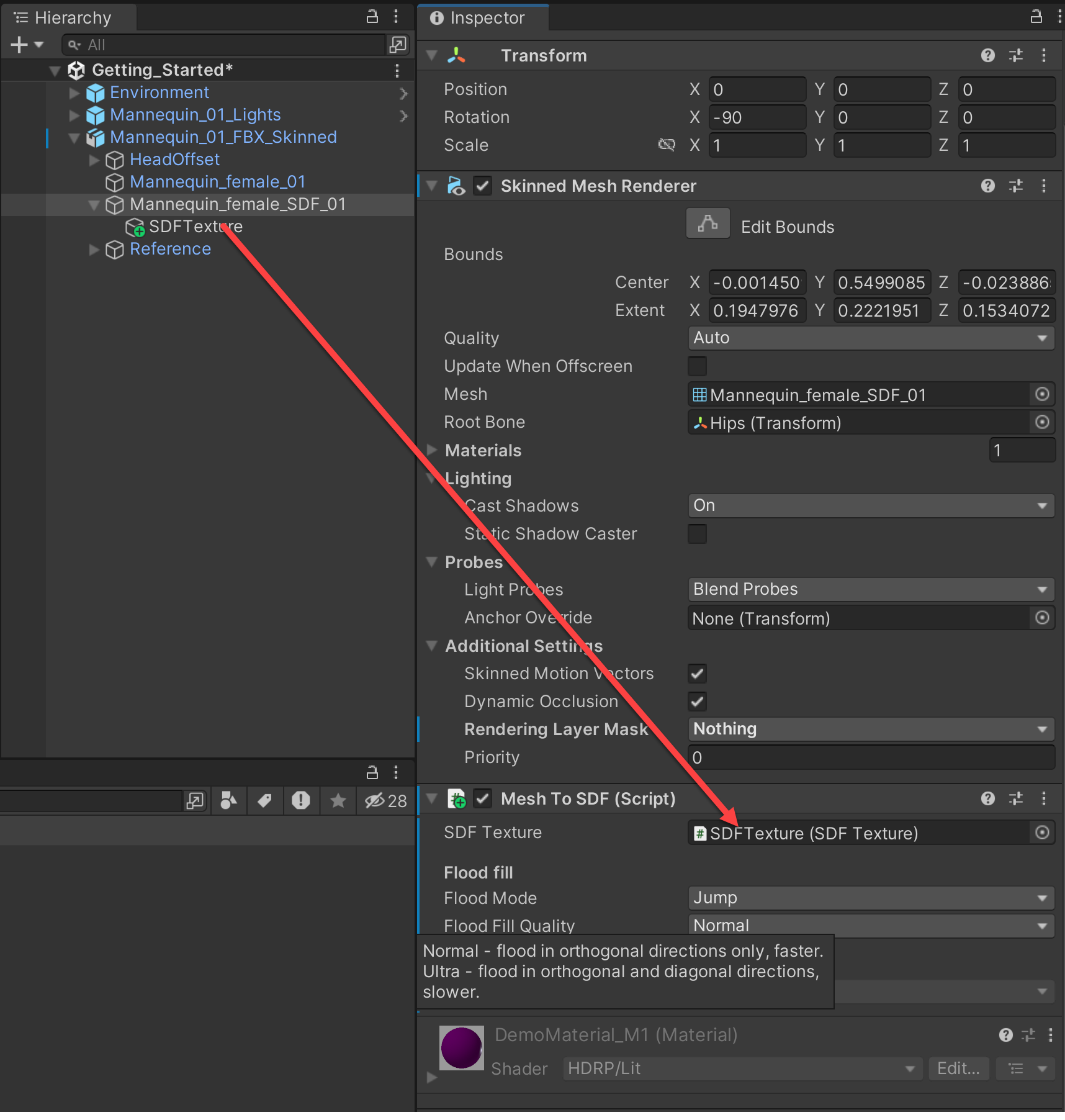Click the Scale constrain proportions link icon

[667, 145]
